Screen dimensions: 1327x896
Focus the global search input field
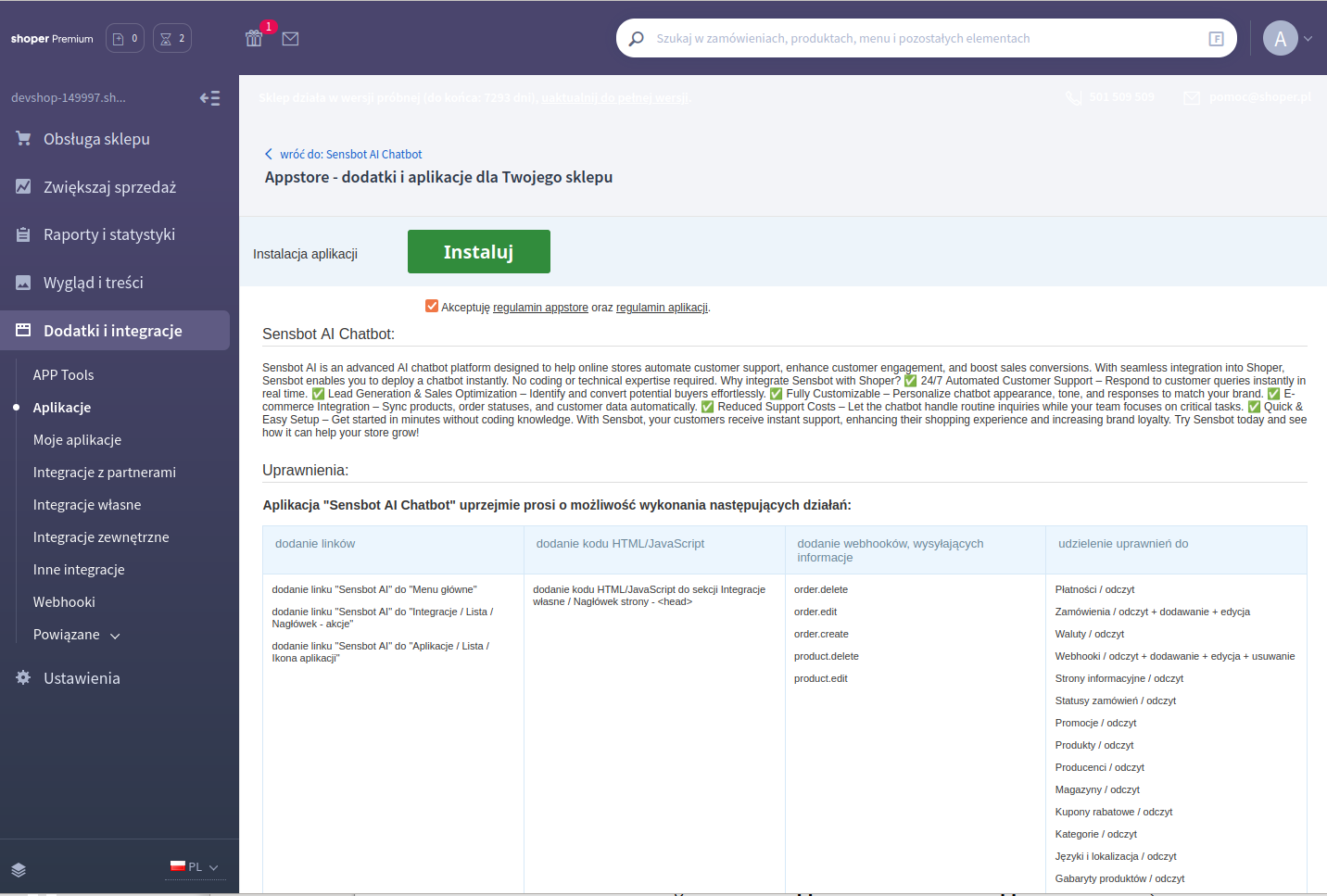[x=927, y=39]
